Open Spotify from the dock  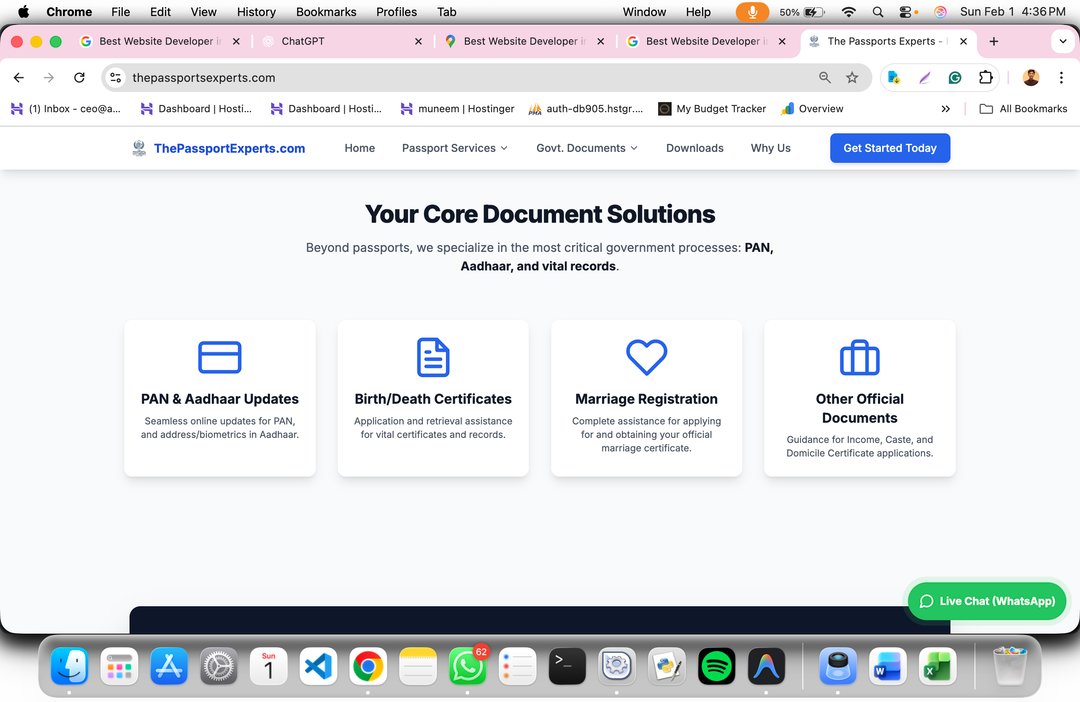pos(716,666)
